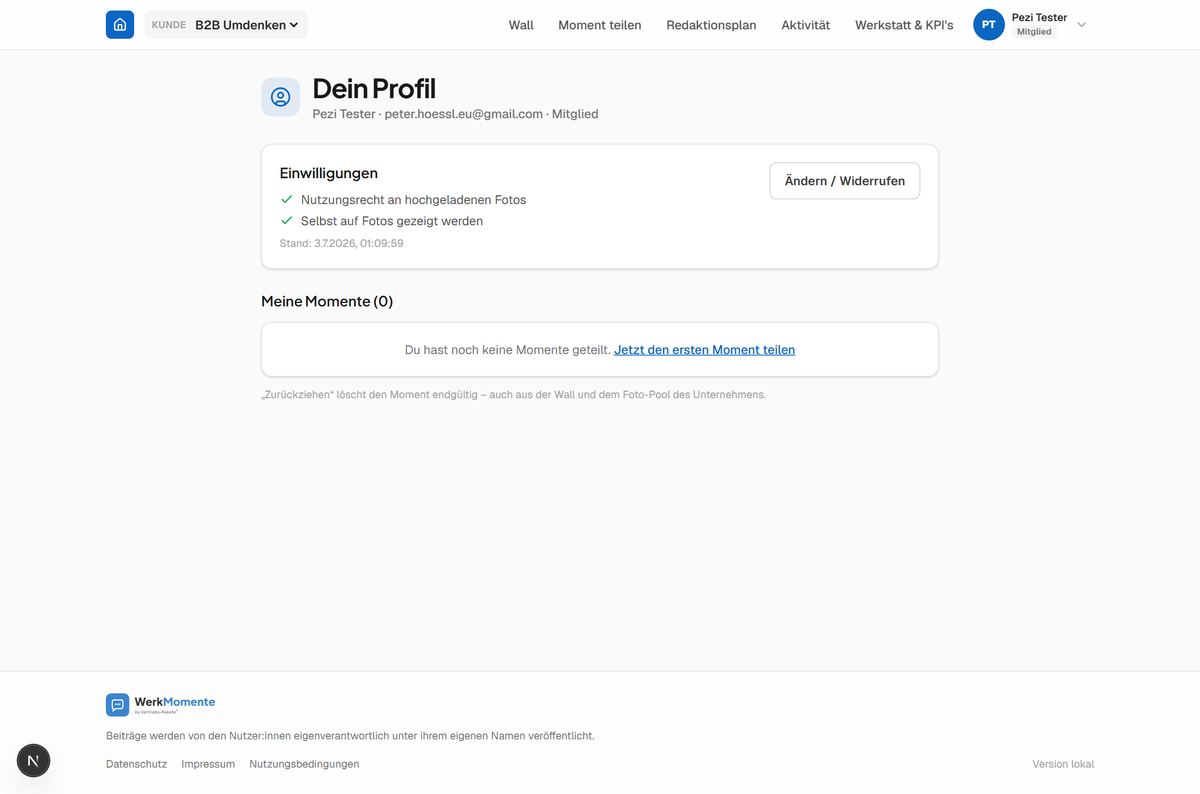Click the Ändern / Widerrufen button
Screen dimensions: 1200x794
[x=845, y=181]
